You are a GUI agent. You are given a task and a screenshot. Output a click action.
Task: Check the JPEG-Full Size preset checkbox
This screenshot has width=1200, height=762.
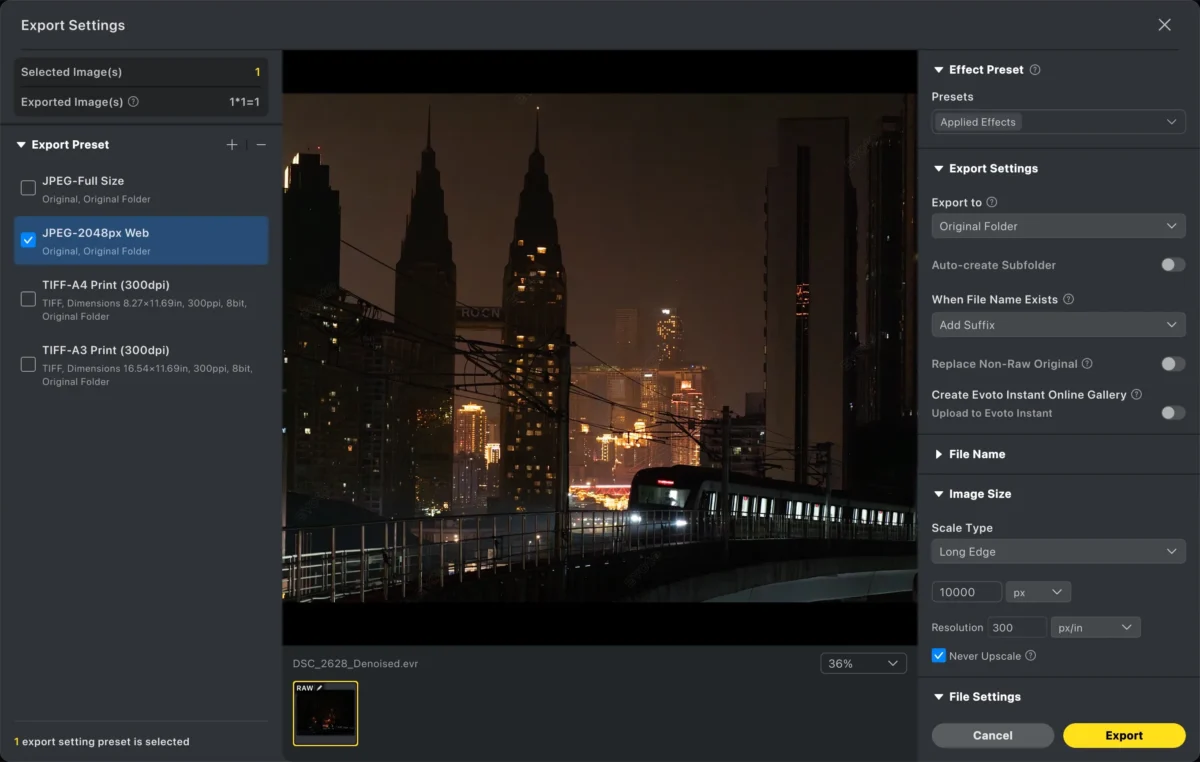[x=28, y=188]
